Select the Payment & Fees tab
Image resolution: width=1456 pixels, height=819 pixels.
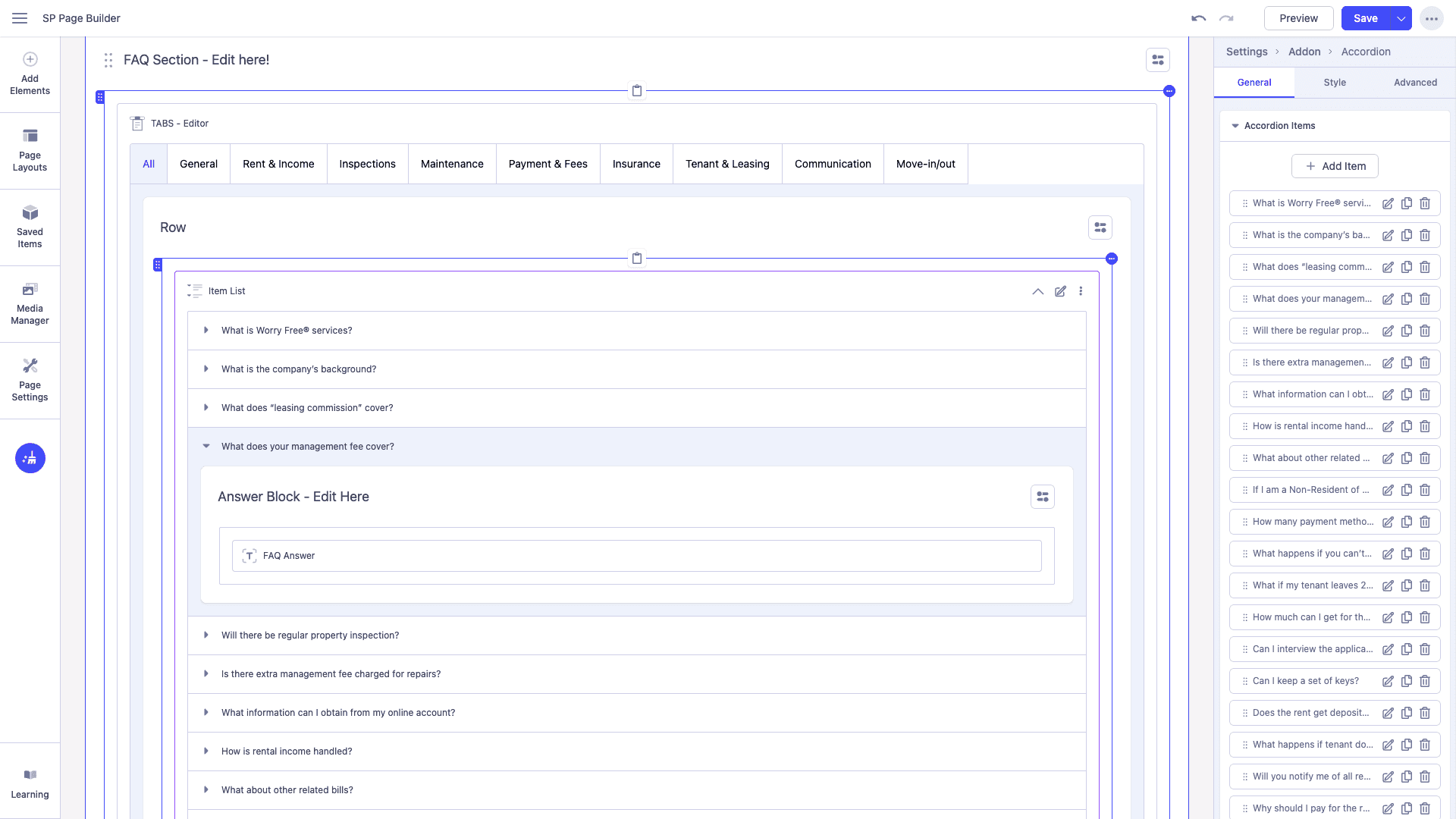pyautogui.click(x=548, y=164)
